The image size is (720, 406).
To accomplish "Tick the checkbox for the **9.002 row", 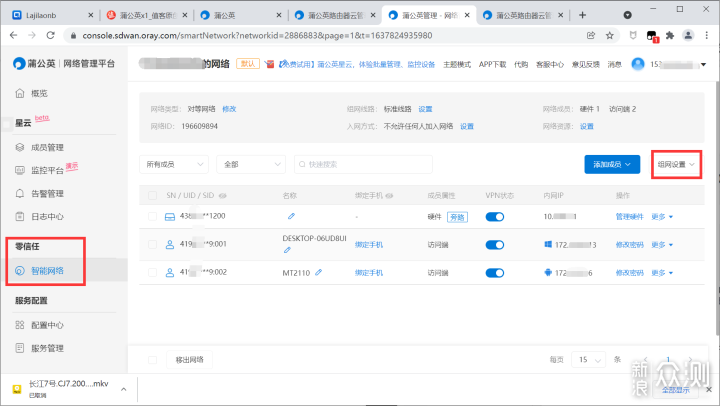I will tap(152, 272).
